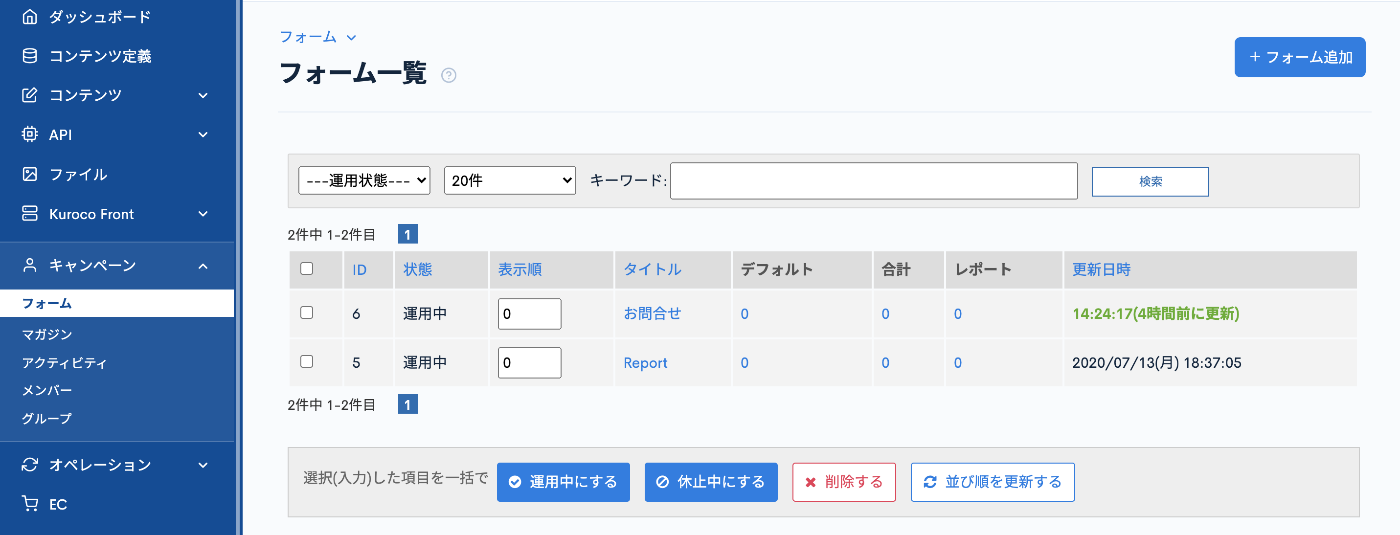
Task: Sort table by 更新日時 column header
Action: tap(1102, 269)
